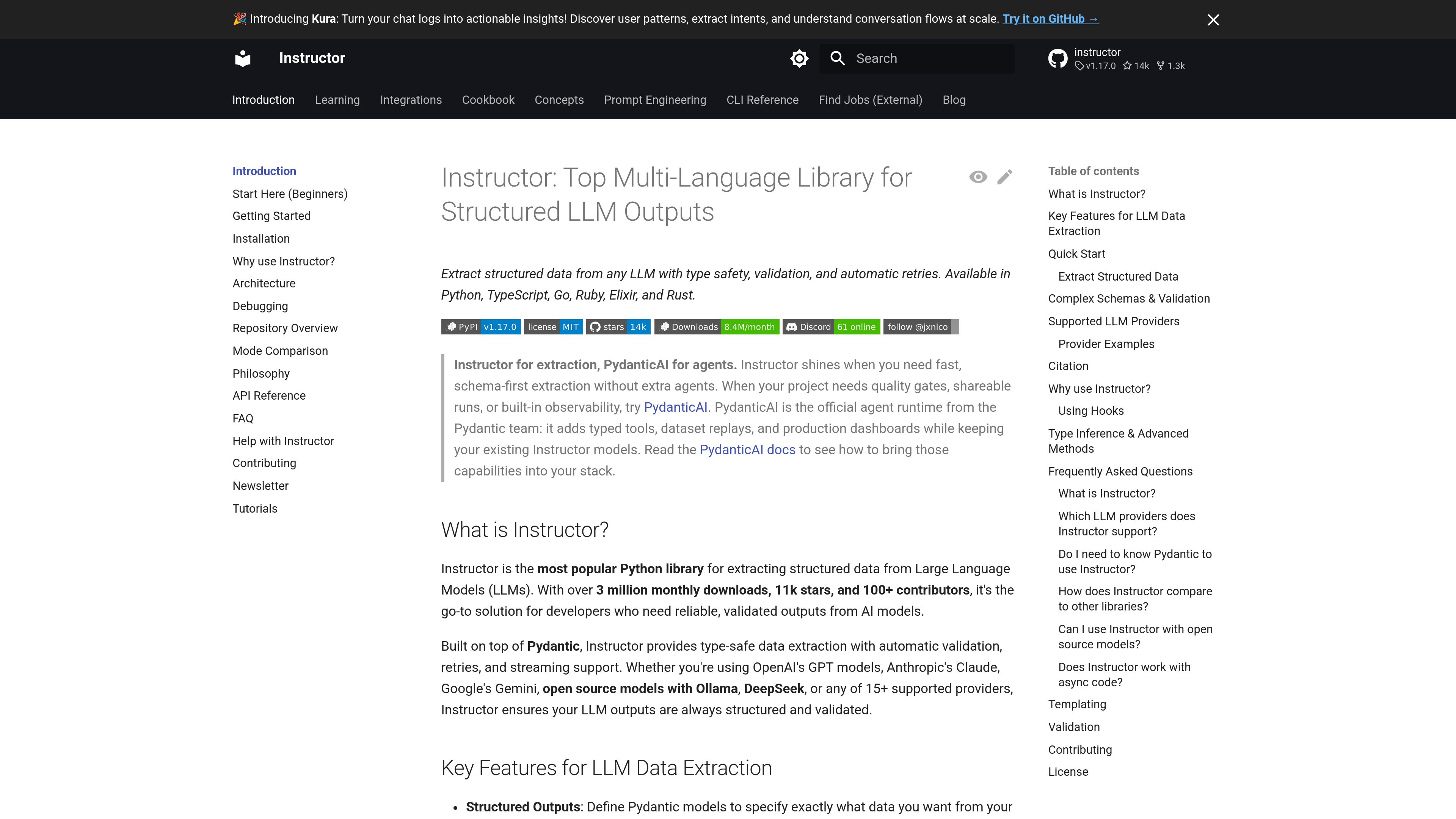The image size is (1456, 819).
Task: Open Getting Started in sidebar
Action: click(x=271, y=216)
